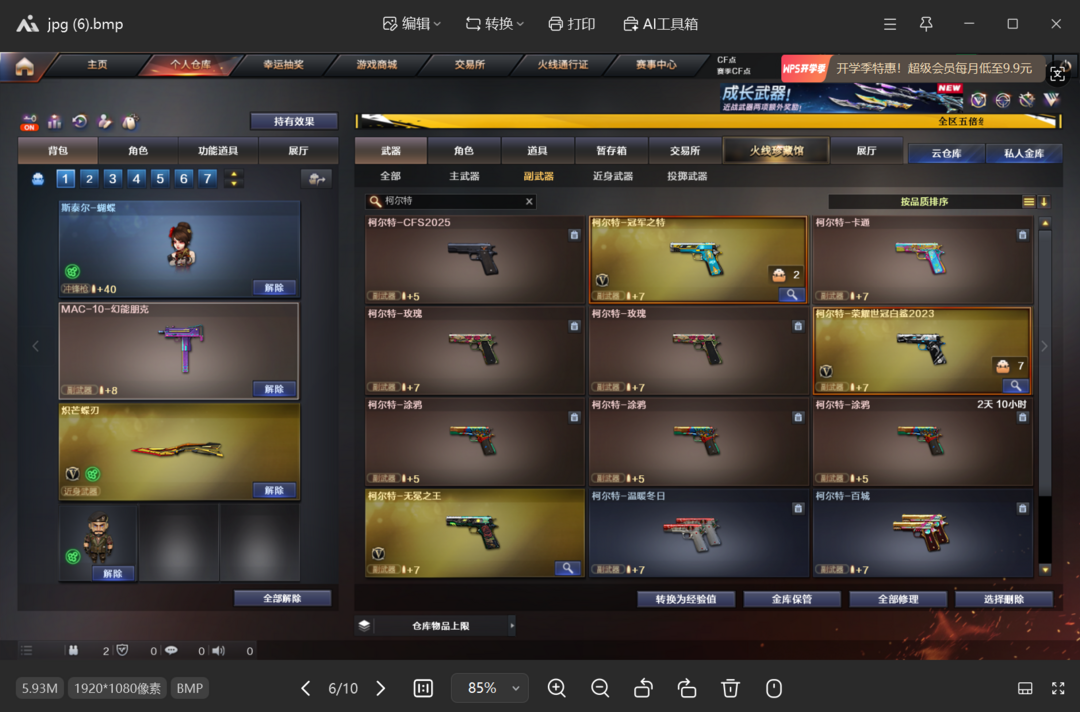Switch to the 暂存箱 tab
Screen dimensions: 1080x712
(x=611, y=150)
